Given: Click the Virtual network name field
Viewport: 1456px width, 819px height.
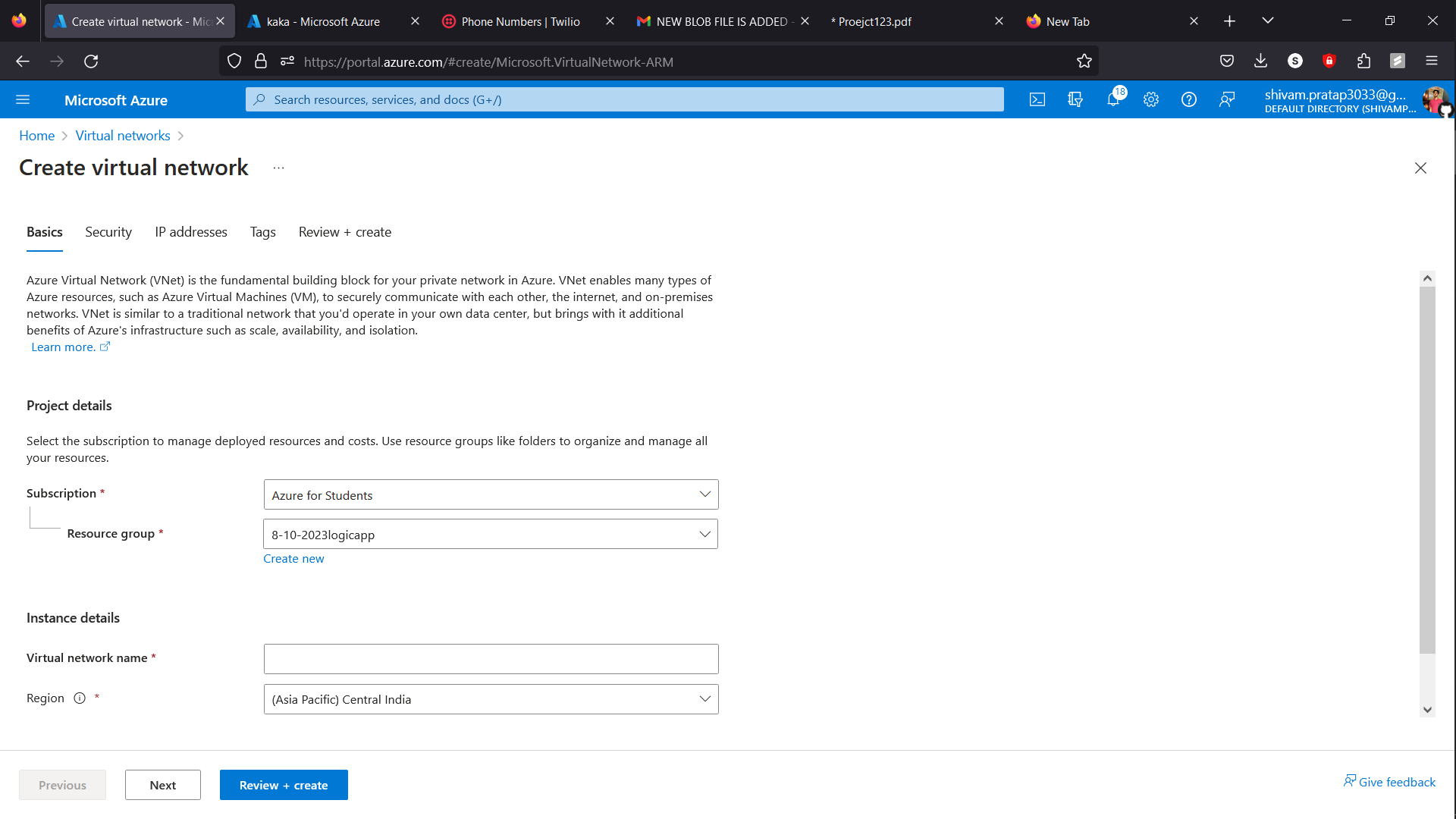Looking at the screenshot, I should [x=491, y=658].
